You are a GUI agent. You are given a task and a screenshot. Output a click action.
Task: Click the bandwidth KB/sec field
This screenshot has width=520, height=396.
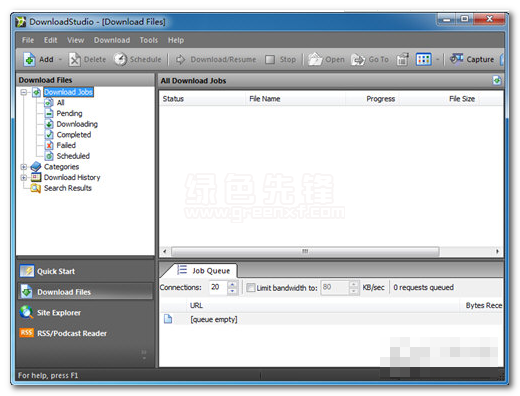(x=335, y=288)
